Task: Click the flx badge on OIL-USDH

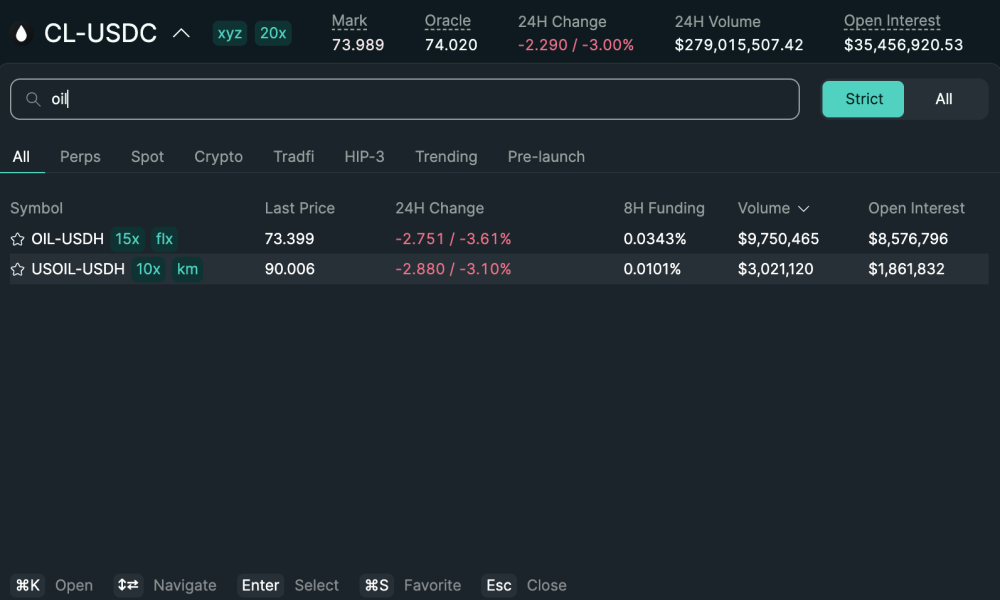Action: pyautogui.click(x=163, y=239)
